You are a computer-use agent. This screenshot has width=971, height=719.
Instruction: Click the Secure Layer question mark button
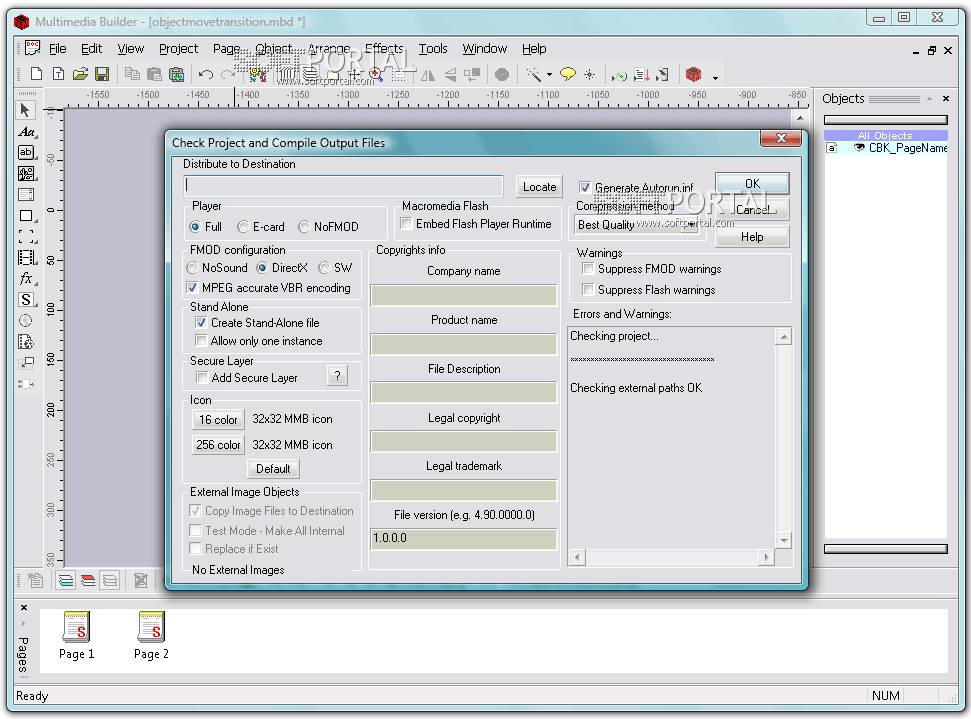coord(337,375)
